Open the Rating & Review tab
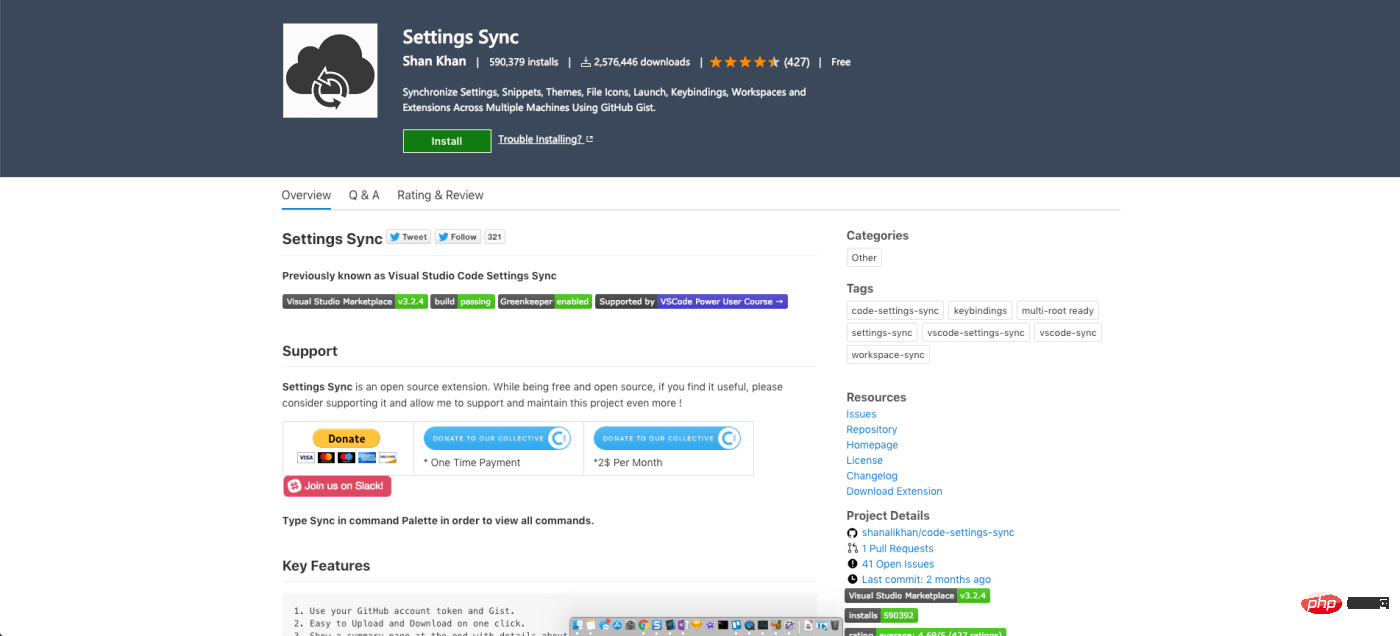The width and height of the screenshot is (1400, 636). click(440, 195)
